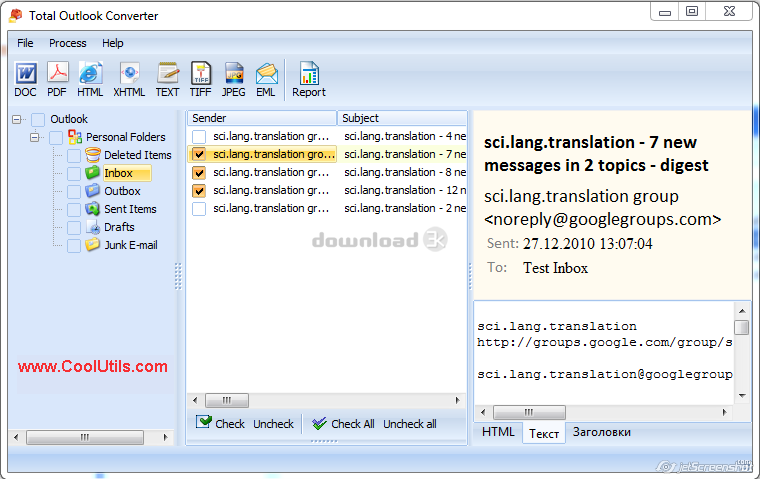Grab the preview pane horizontal scrollbar thumb

pyautogui.click(x=529, y=413)
